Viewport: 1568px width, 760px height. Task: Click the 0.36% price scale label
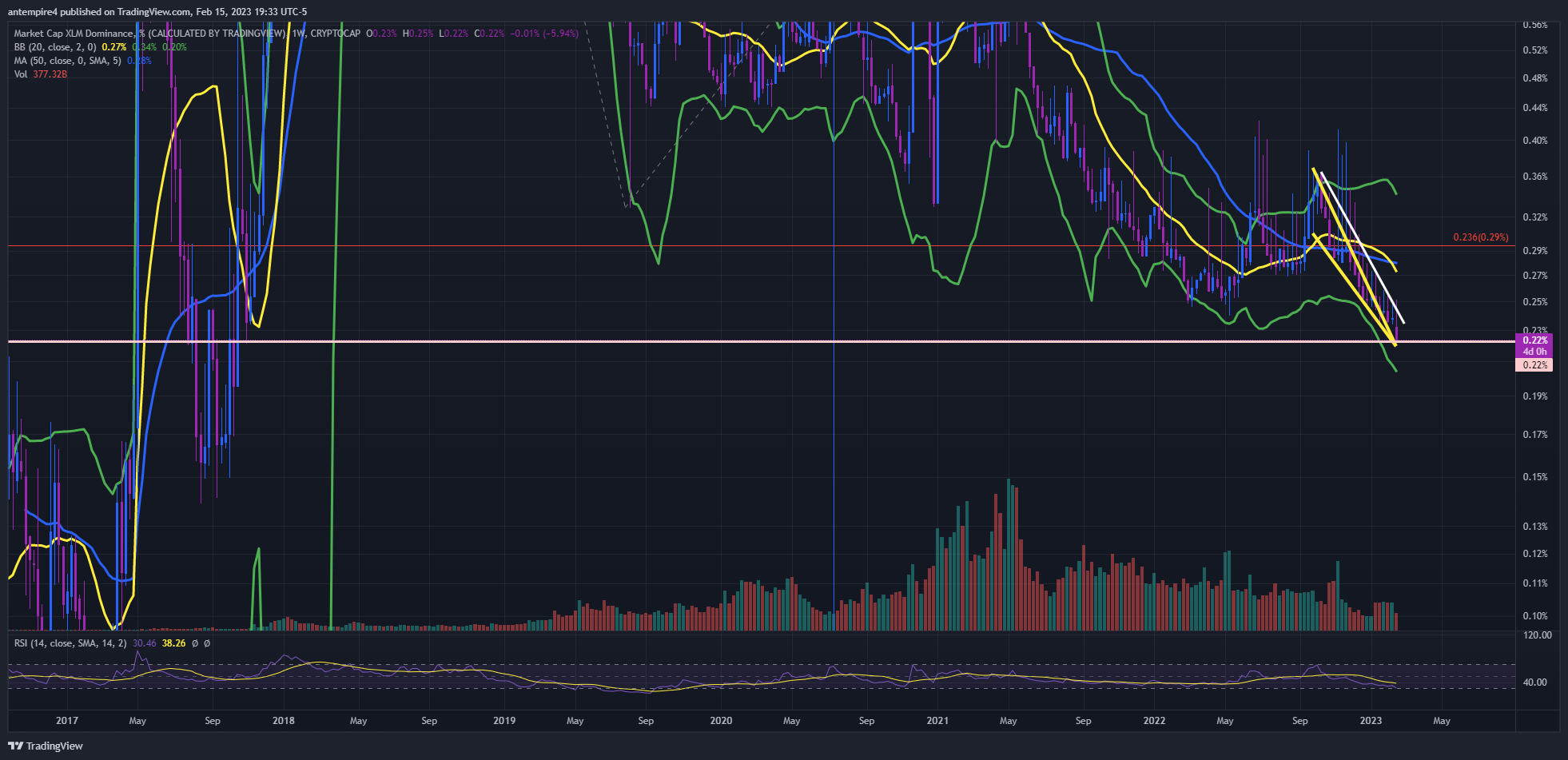tap(1535, 177)
